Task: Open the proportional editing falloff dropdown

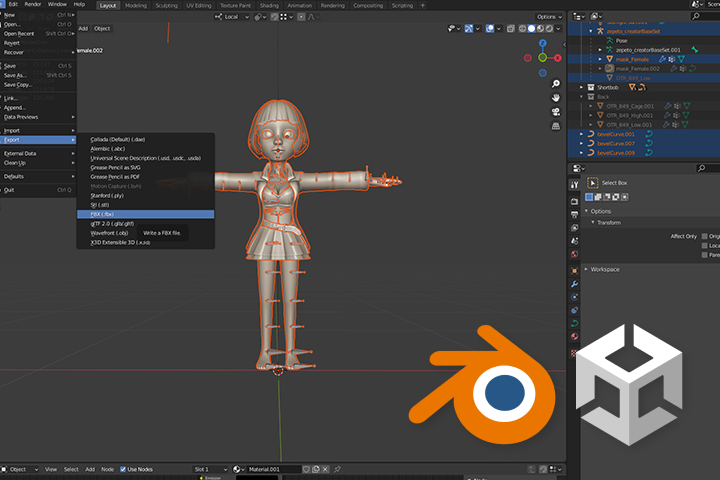Action: pos(314,17)
